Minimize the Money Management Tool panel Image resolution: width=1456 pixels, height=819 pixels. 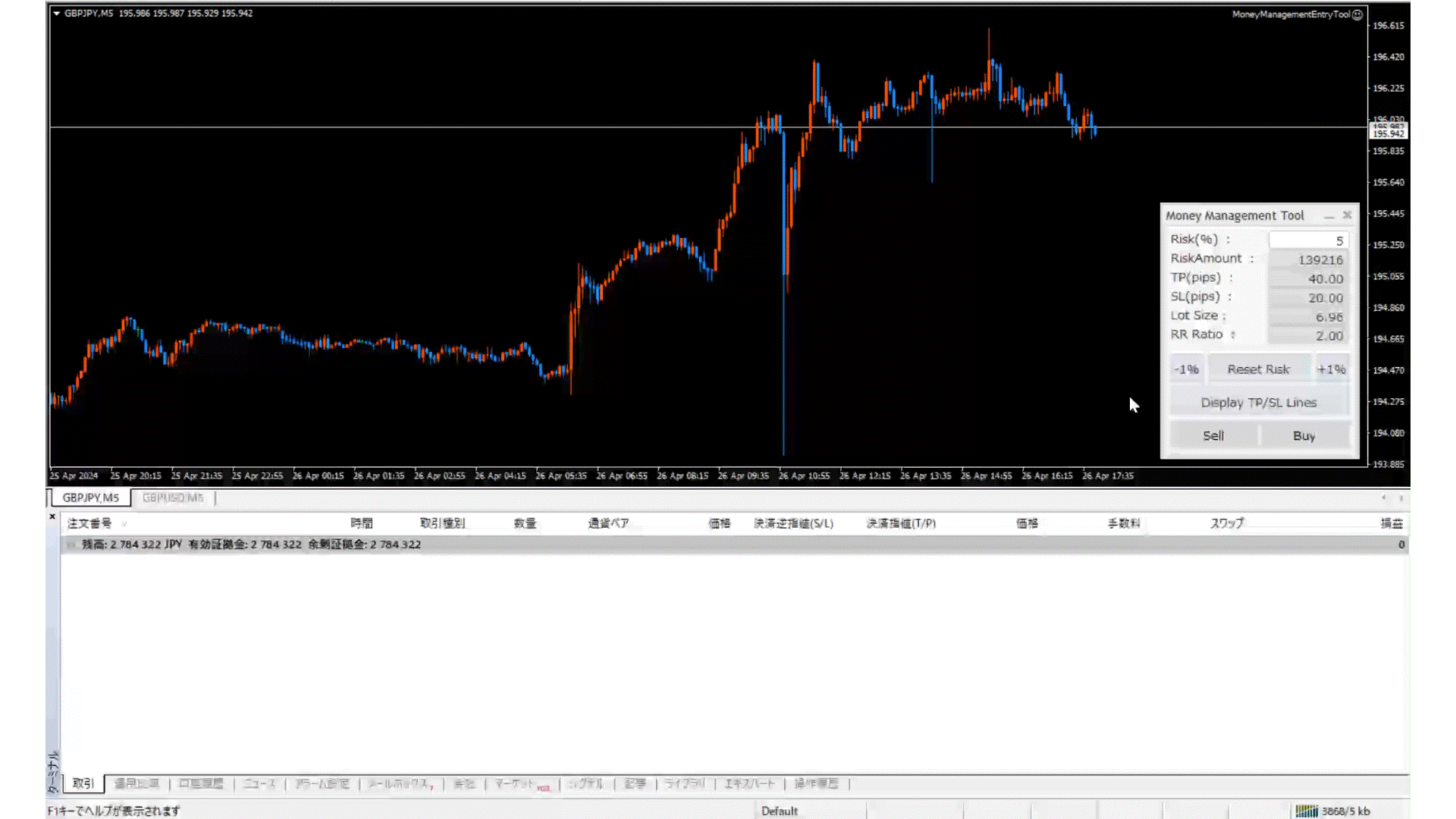tap(1329, 216)
